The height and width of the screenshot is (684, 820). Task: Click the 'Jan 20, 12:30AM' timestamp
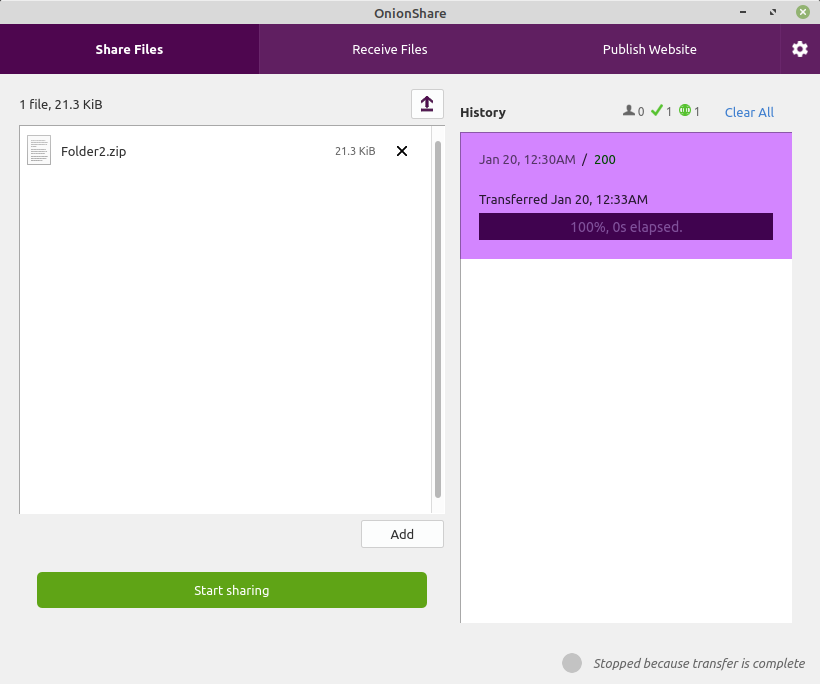pos(527,159)
